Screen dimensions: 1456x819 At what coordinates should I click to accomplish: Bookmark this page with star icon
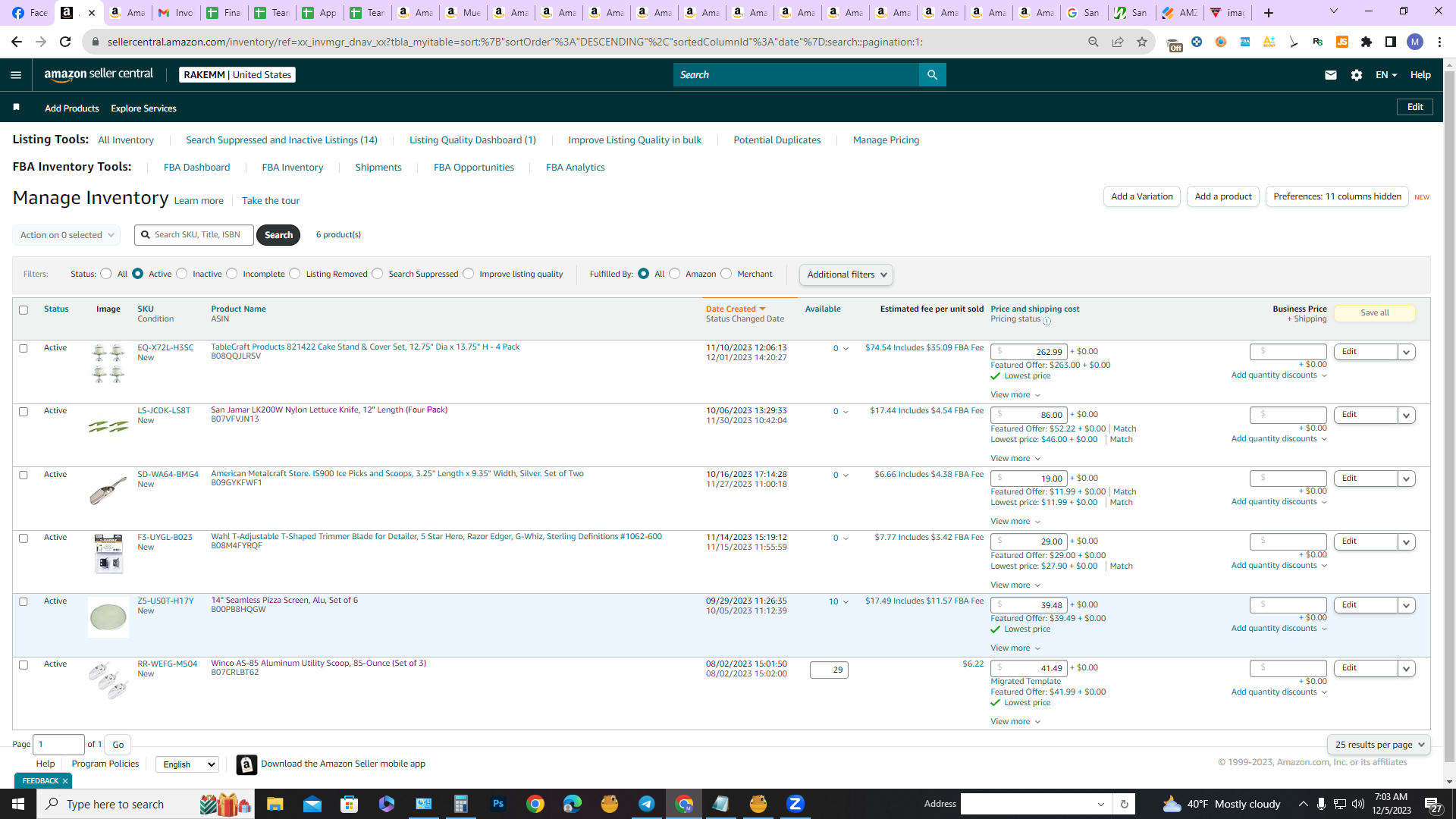click(1142, 42)
